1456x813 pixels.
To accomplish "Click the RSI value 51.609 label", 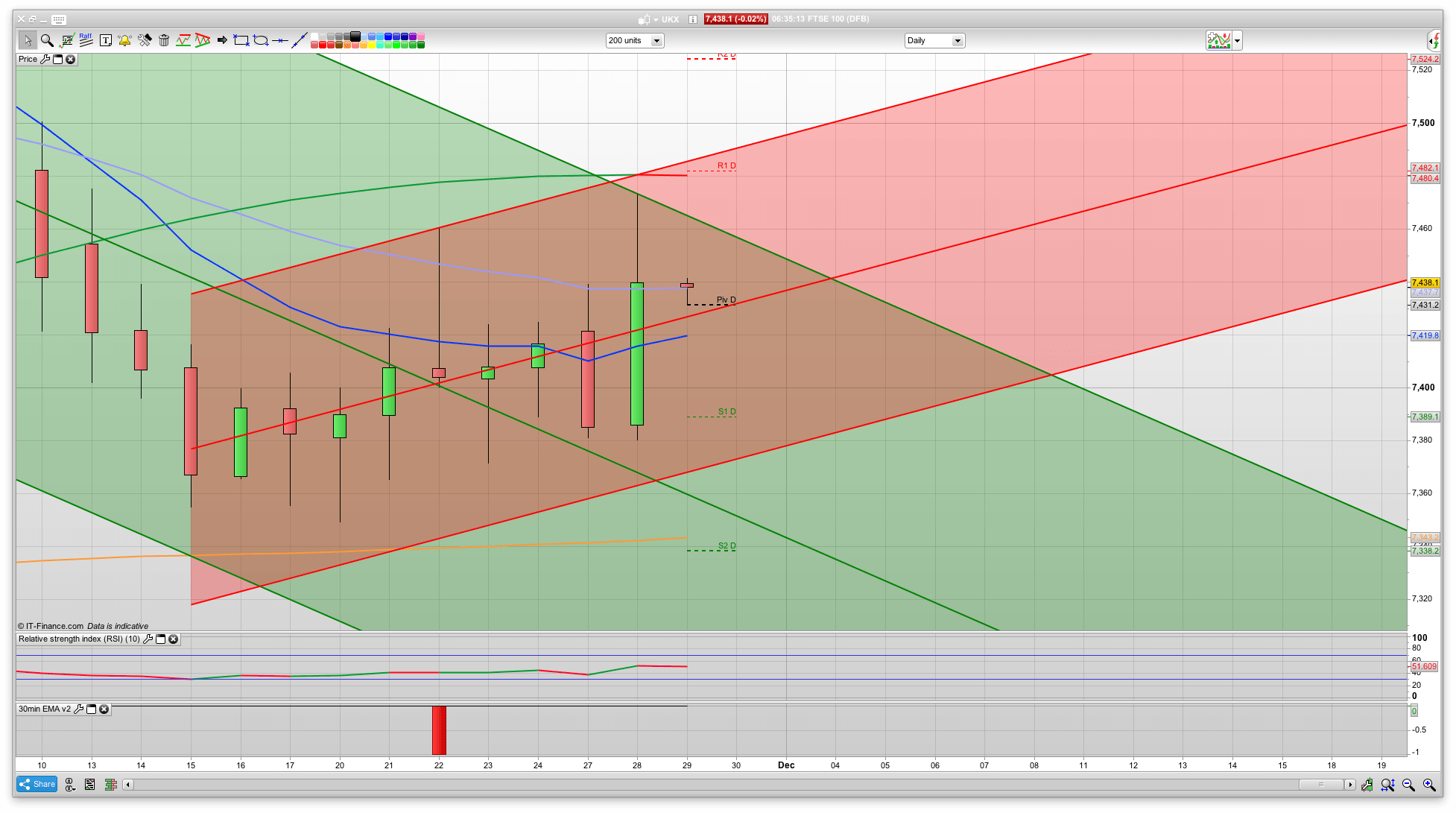I will pyautogui.click(x=1424, y=666).
